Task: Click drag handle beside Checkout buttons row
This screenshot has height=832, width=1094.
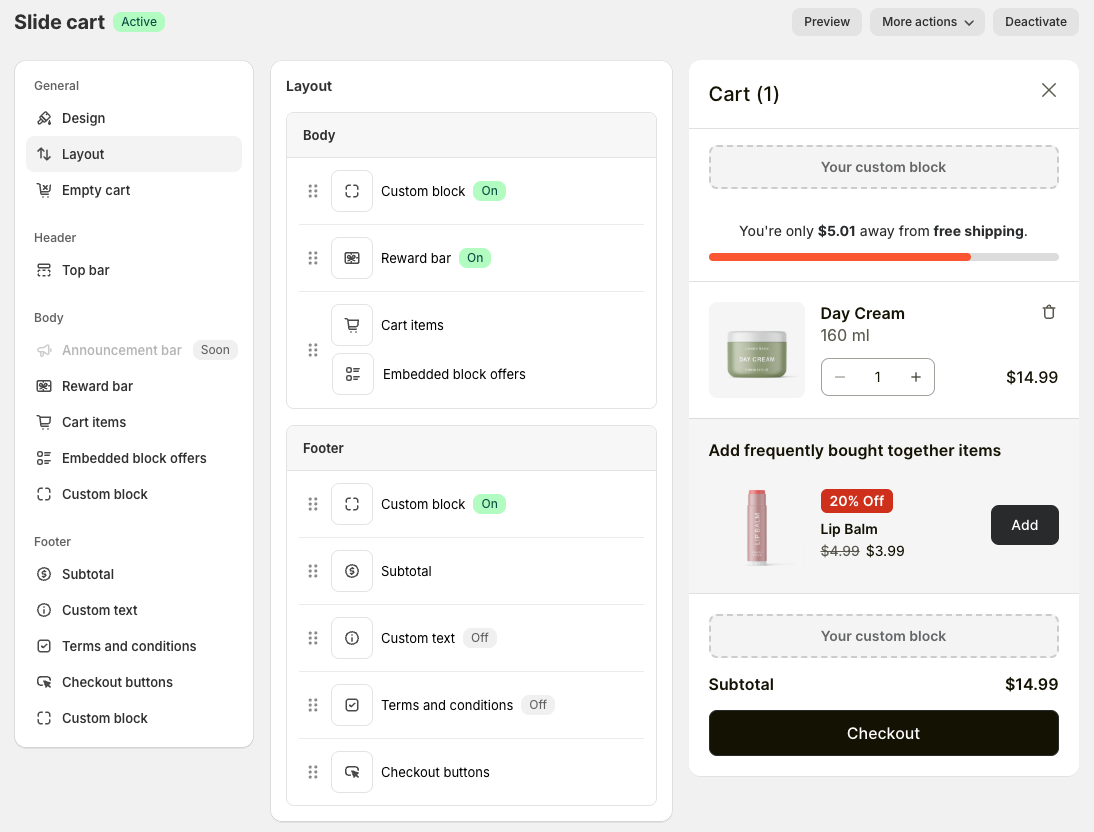Action: (313, 772)
